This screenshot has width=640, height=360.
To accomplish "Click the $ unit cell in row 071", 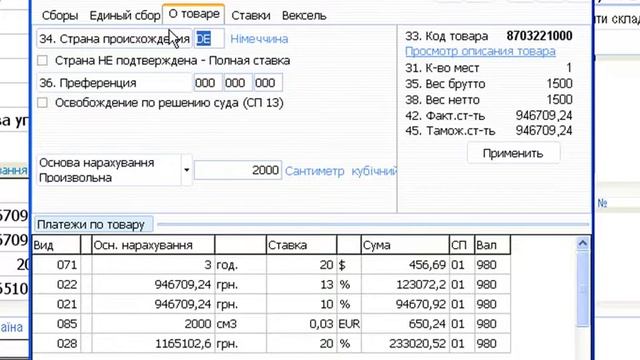I will [349, 265].
